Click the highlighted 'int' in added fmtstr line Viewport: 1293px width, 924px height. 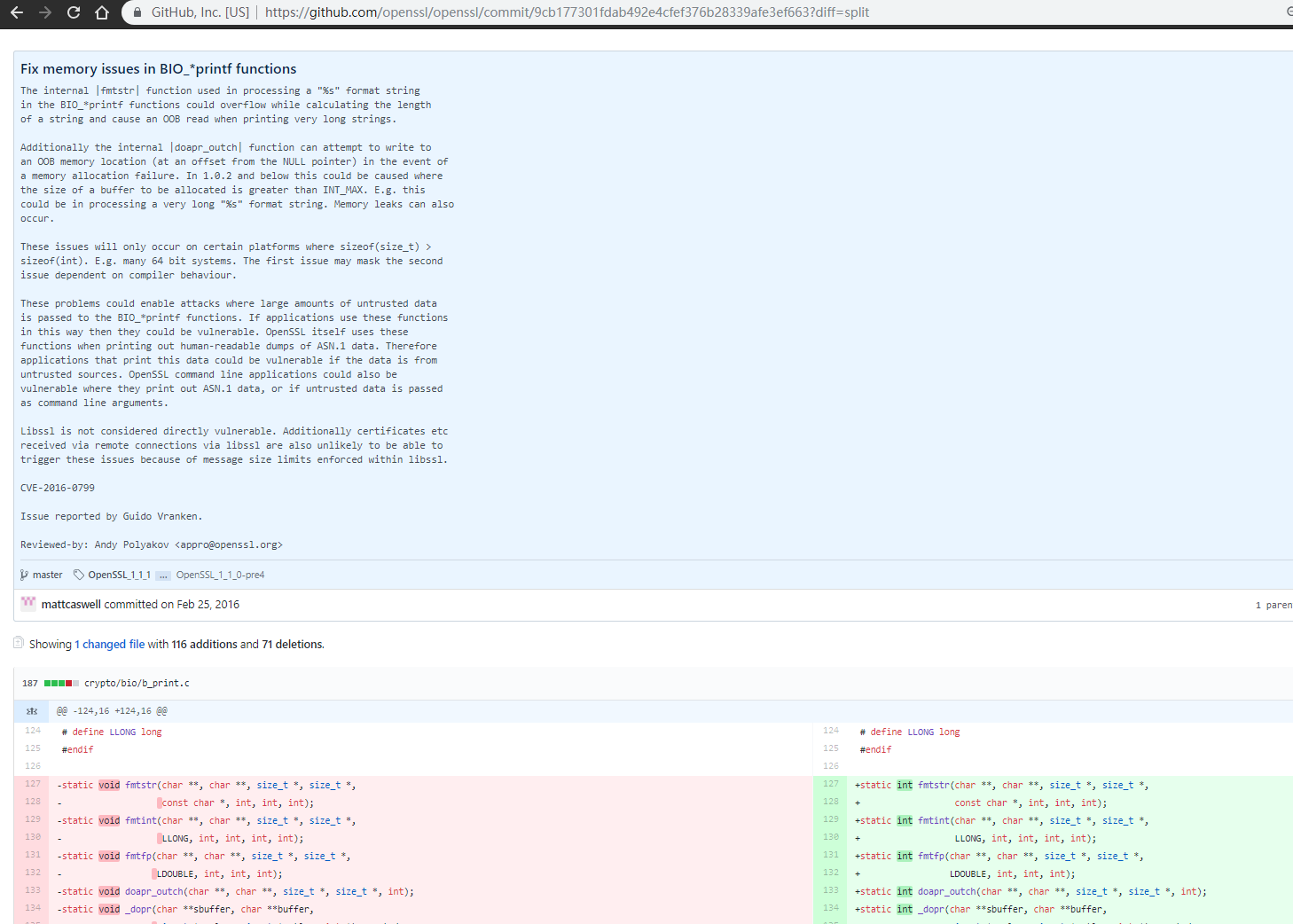905,785
